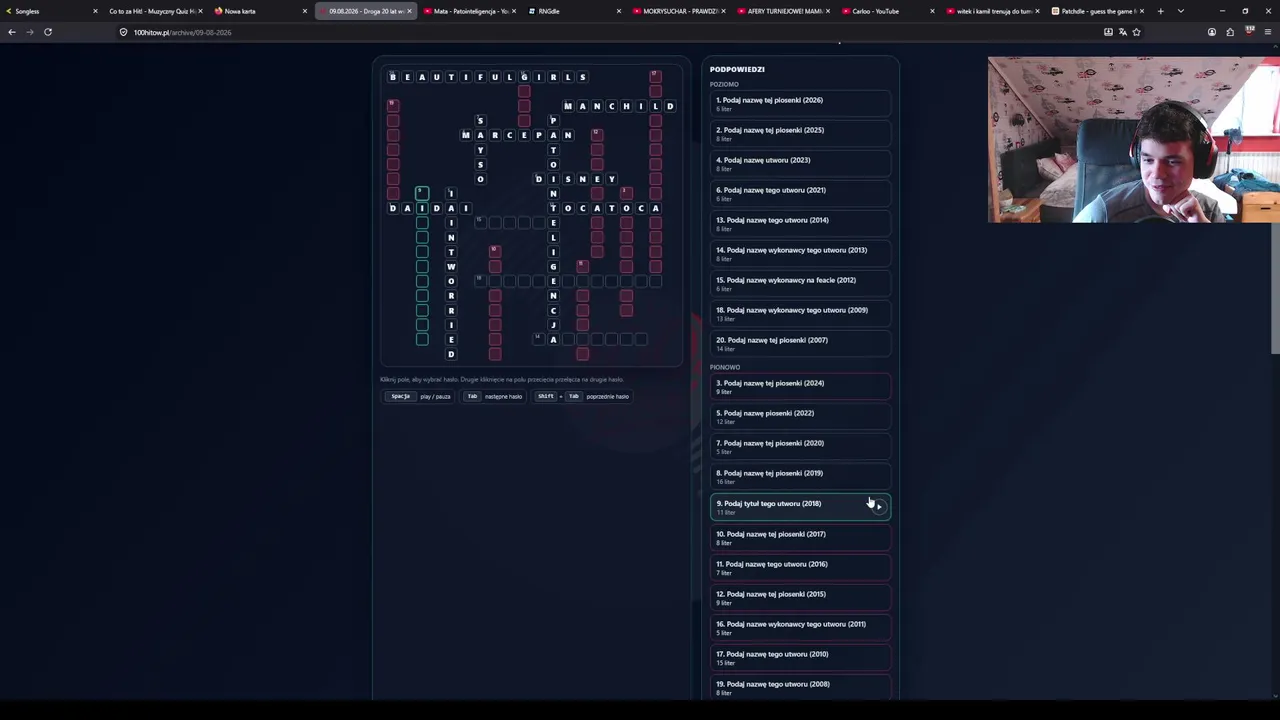1280x720 pixels.
Task: Click the streamer webcam overlay
Action: pyautogui.click(x=1133, y=139)
